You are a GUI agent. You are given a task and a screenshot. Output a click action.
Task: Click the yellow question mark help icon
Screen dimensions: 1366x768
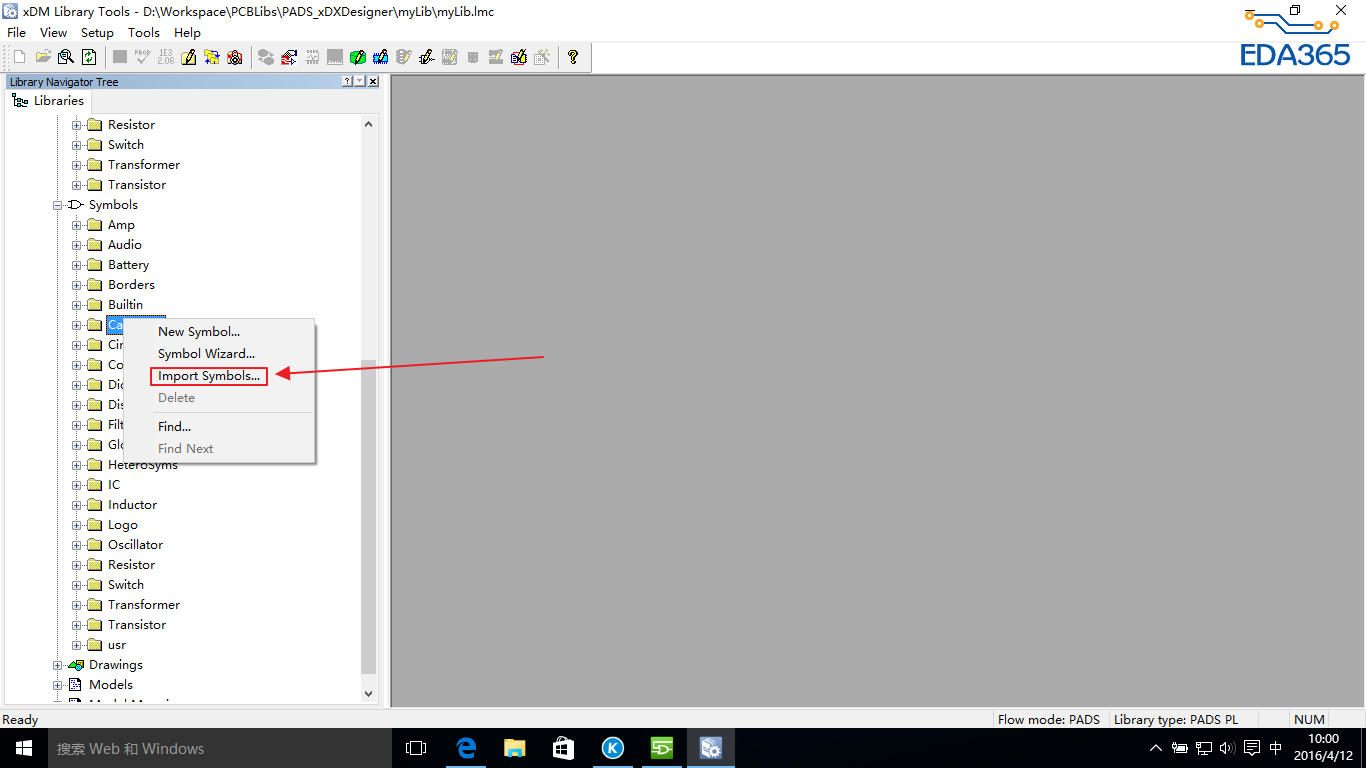[573, 57]
